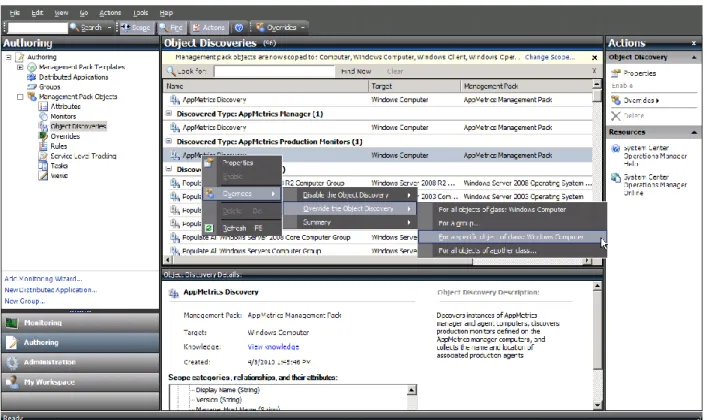
Task: Select Service Level Tracking tree item
Action: (83, 156)
